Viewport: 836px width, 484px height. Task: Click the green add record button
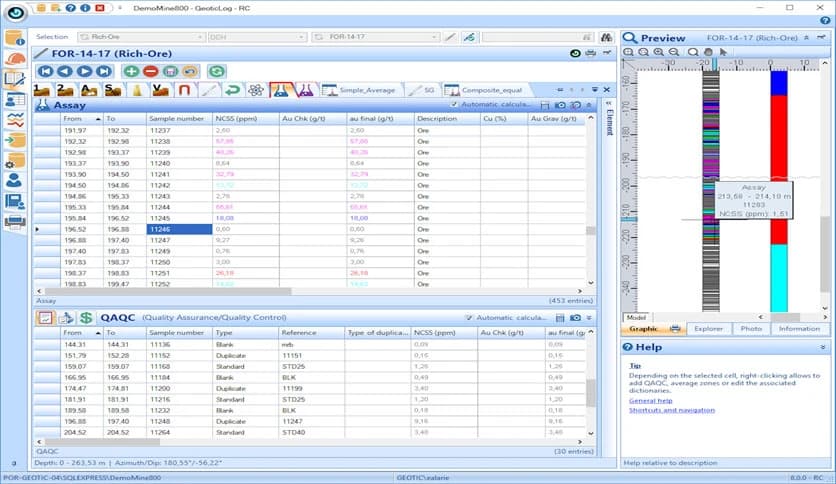pos(131,71)
